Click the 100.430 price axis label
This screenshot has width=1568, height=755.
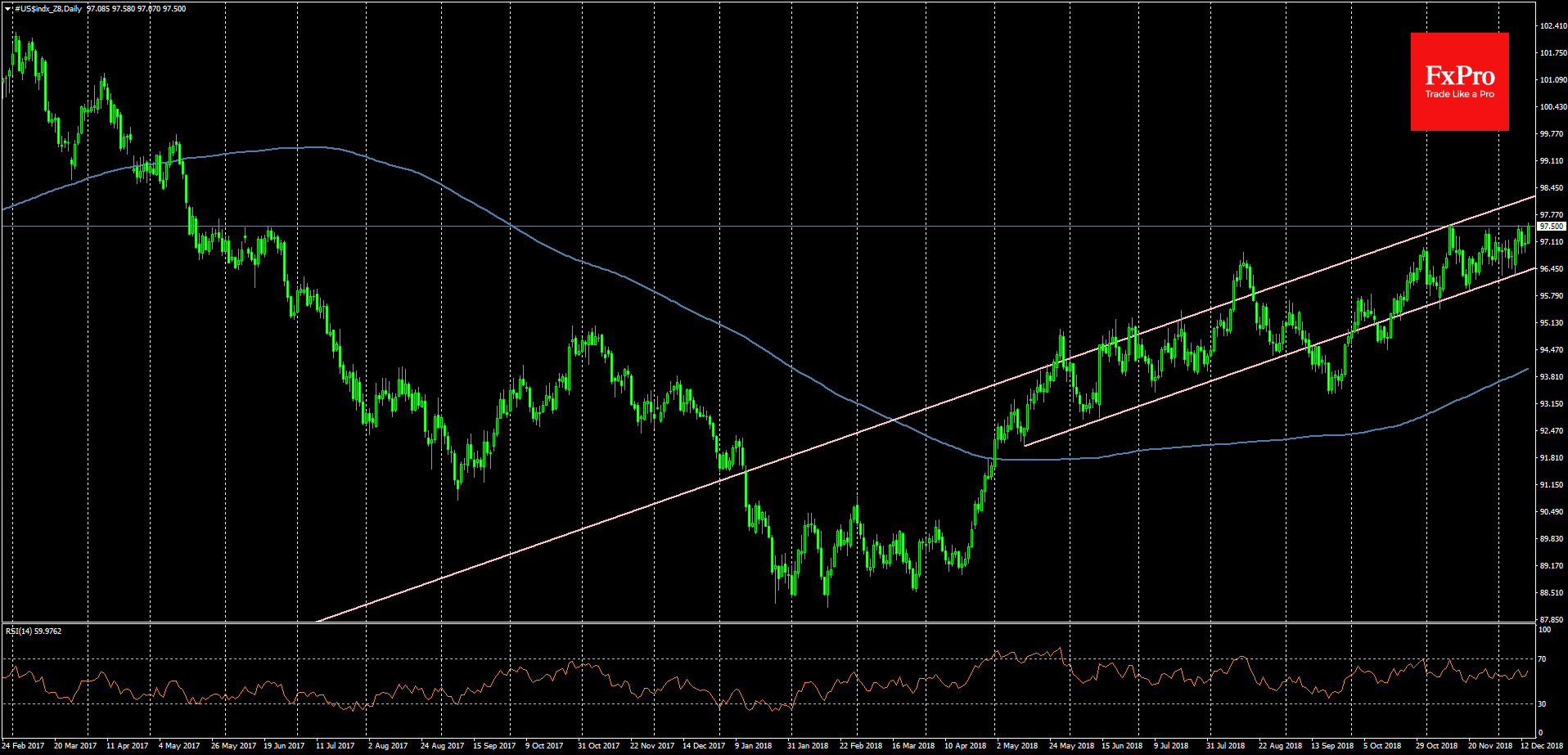click(x=1552, y=107)
